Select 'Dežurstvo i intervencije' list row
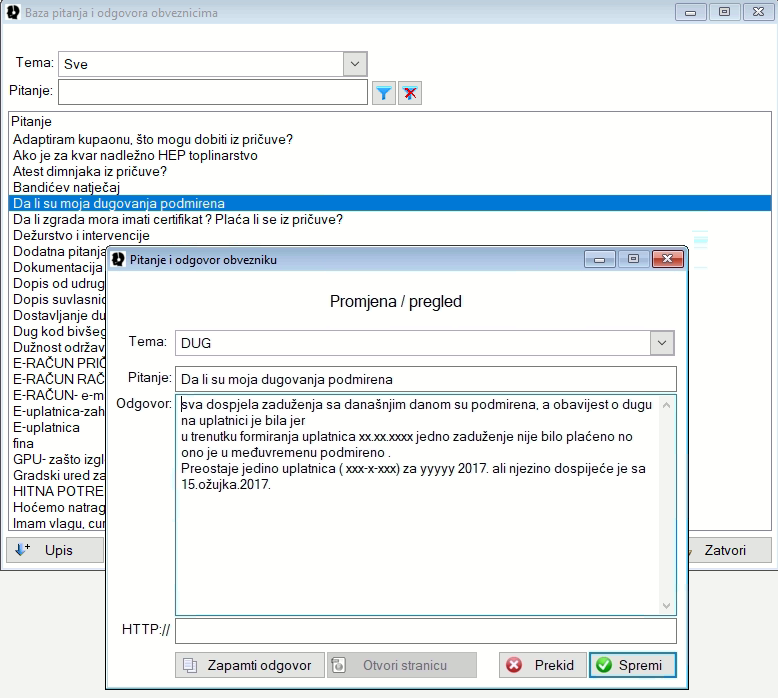This screenshot has height=698, width=778. (x=81, y=235)
